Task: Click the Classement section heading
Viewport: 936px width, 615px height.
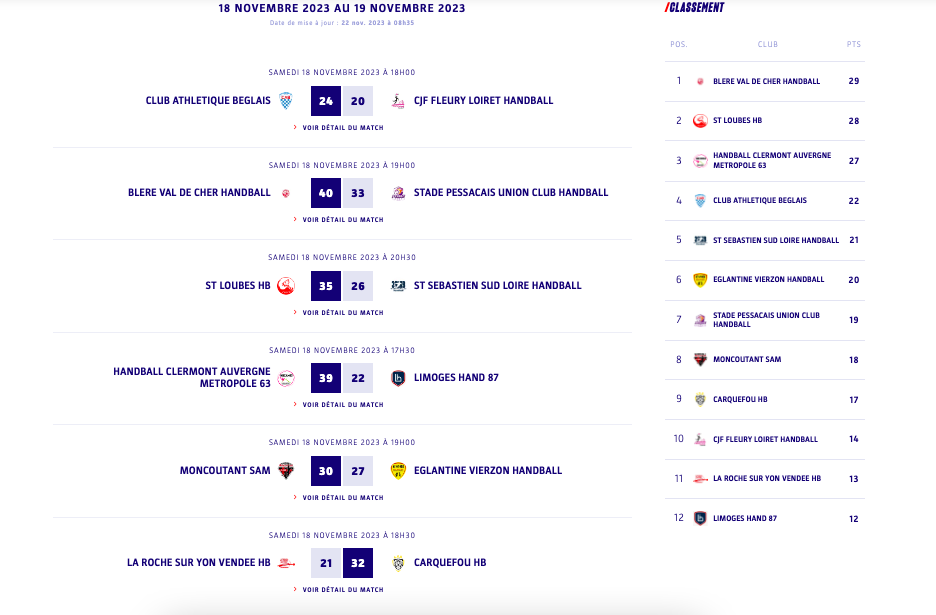Action: [x=696, y=8]
